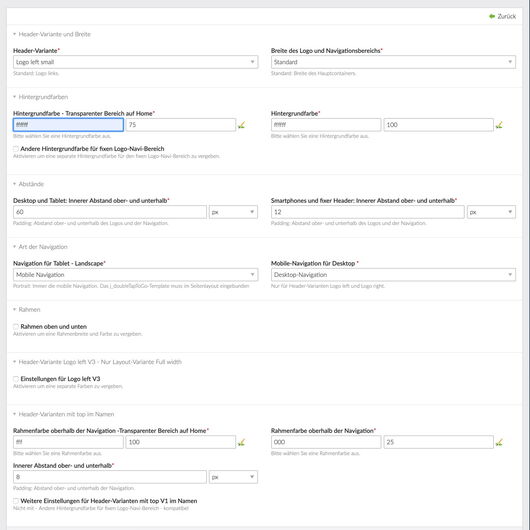Open color picker for Rahmenfarbe oberhalb der Navigation

click(x=499, y=442)
